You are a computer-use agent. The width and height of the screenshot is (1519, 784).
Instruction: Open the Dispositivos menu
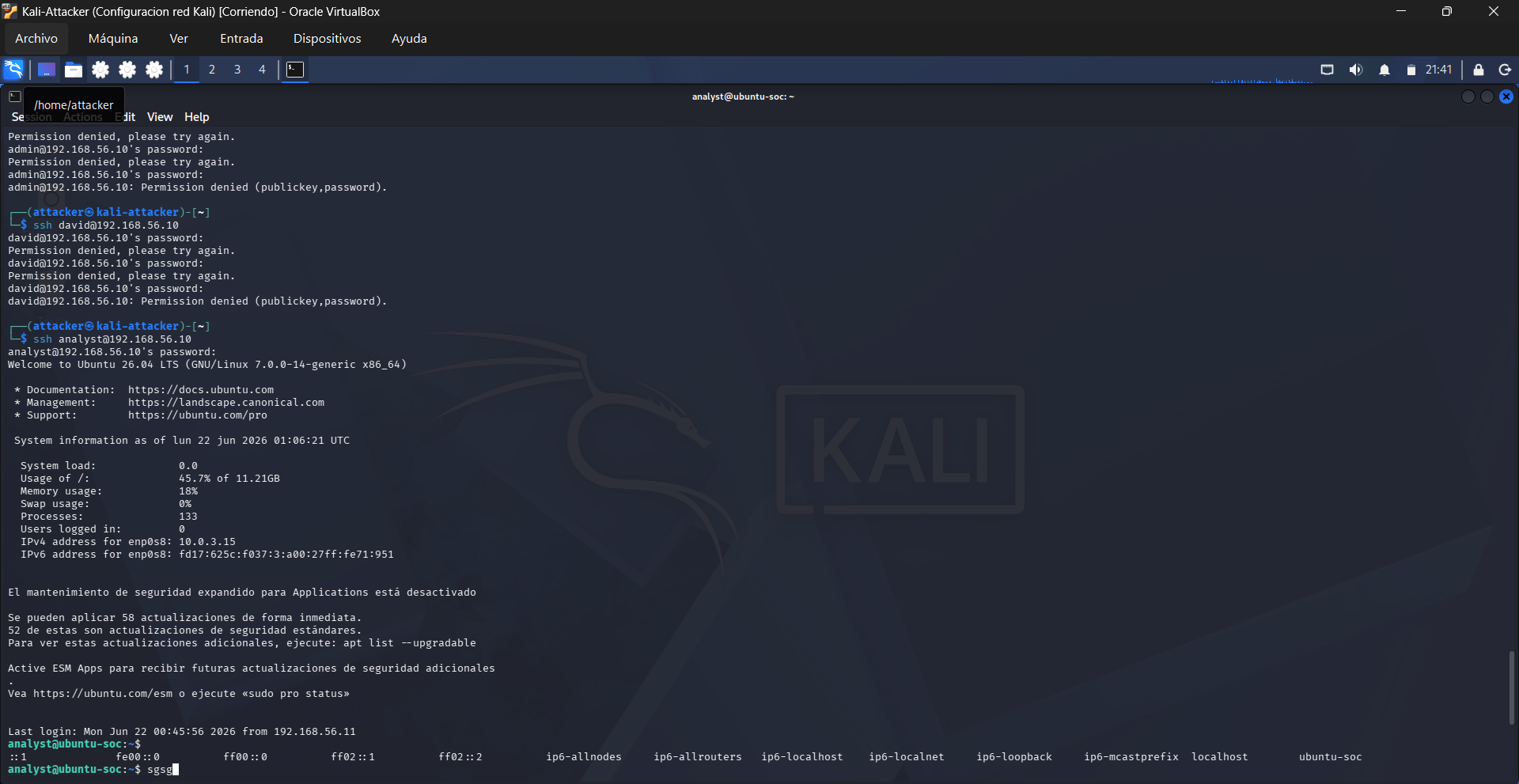point(328,38)
